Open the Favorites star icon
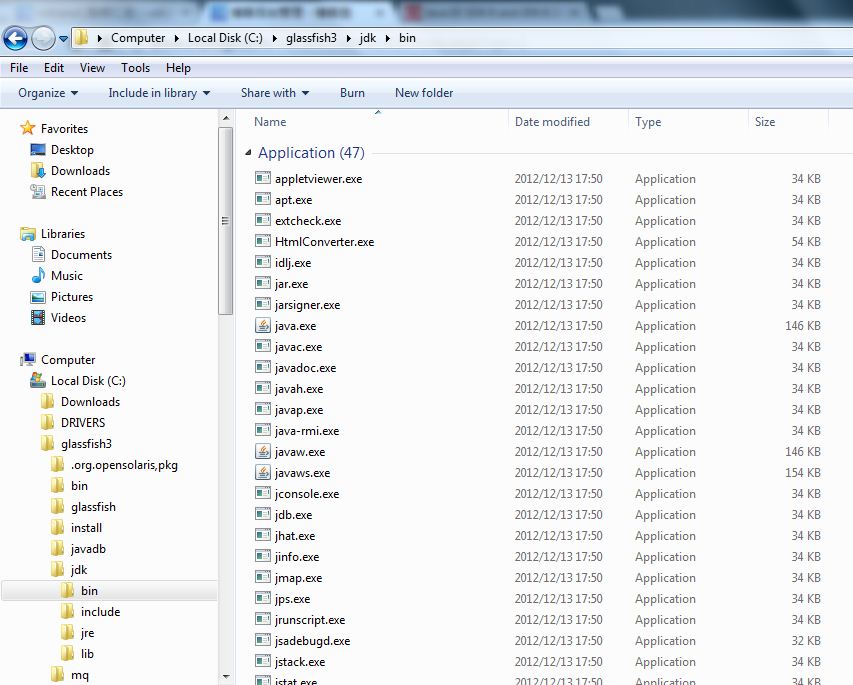853x685 pixels. [28, 129]
